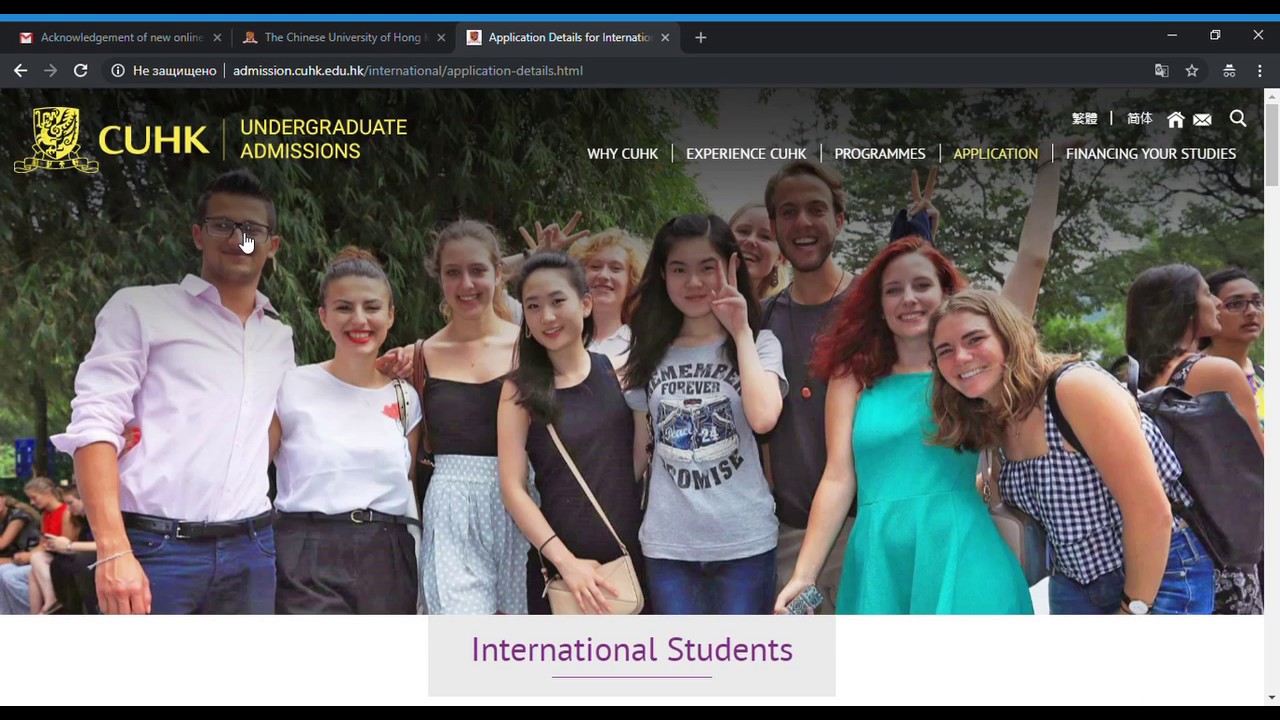Close the Application Details tab

665,37
